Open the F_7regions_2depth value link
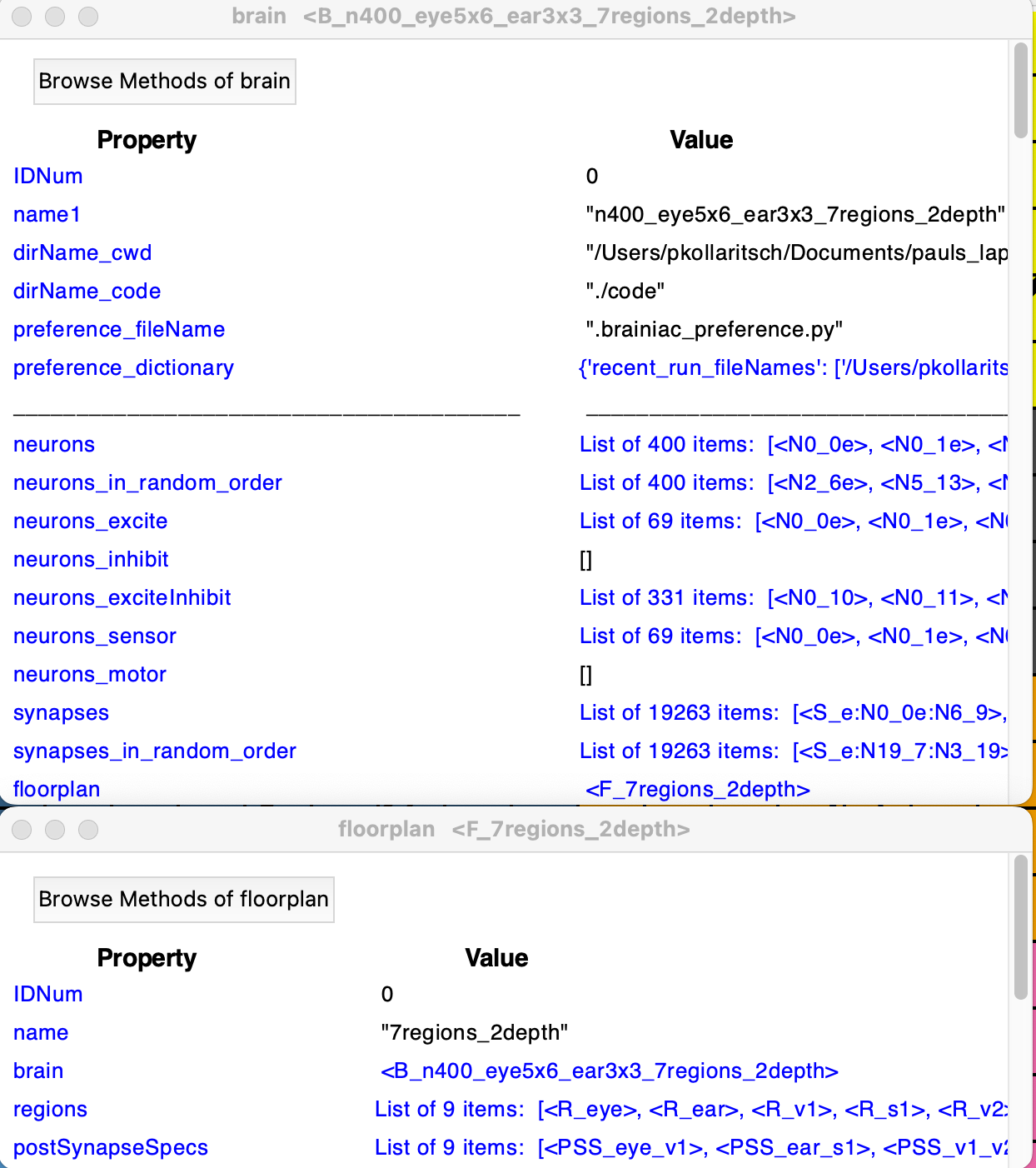This screenshot has height=1168, width=1036. [698, 789]
